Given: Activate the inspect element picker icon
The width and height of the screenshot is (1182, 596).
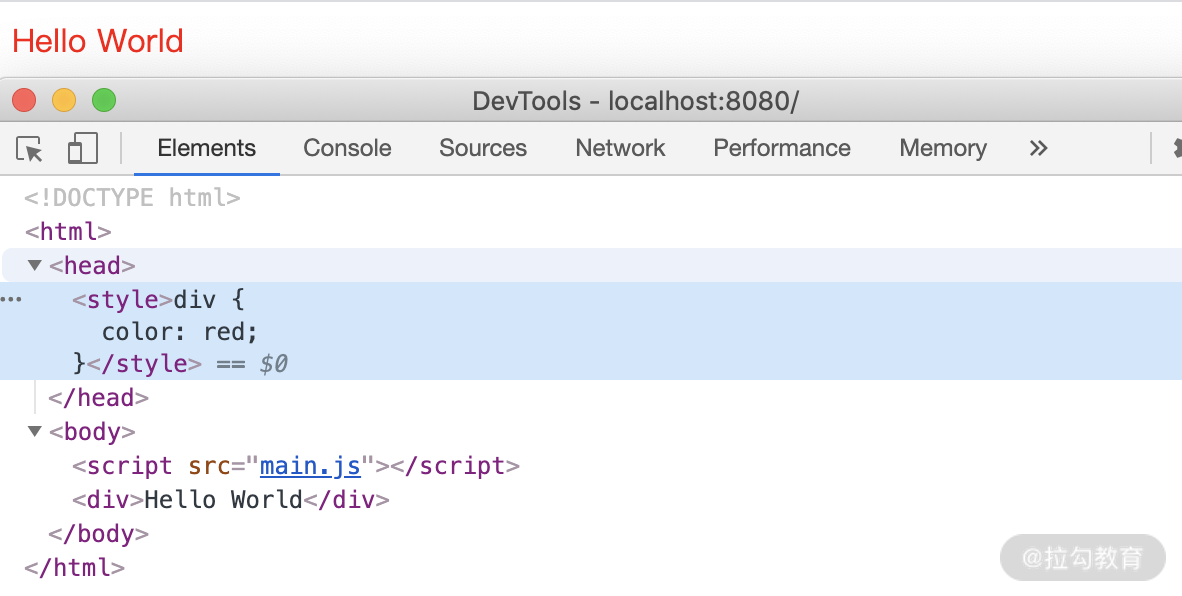Looking at the screenshot, I should click(30, 149).
